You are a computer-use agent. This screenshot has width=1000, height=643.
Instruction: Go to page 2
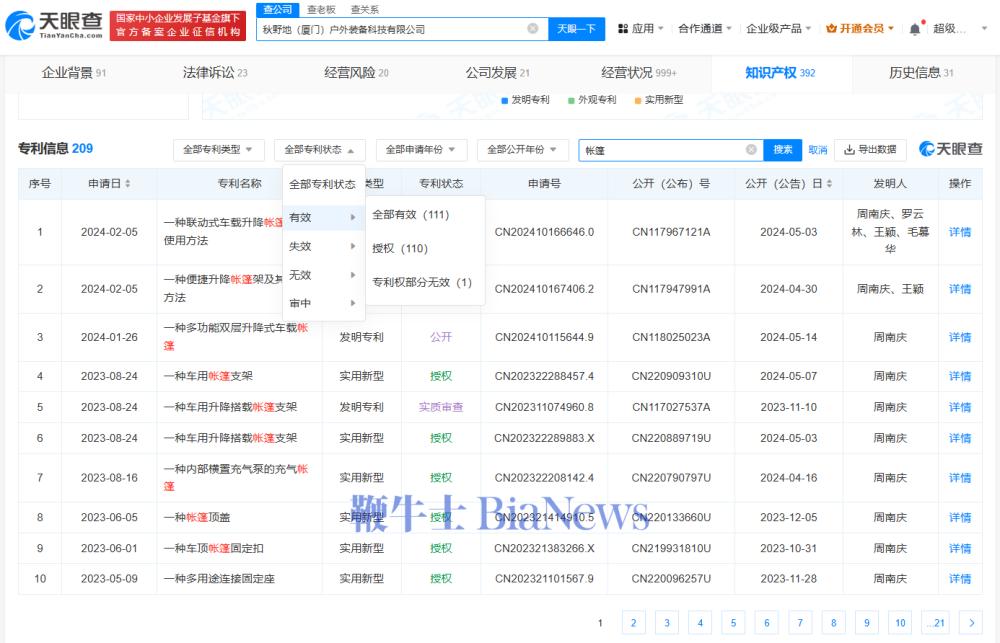click(x=633, y=623)
